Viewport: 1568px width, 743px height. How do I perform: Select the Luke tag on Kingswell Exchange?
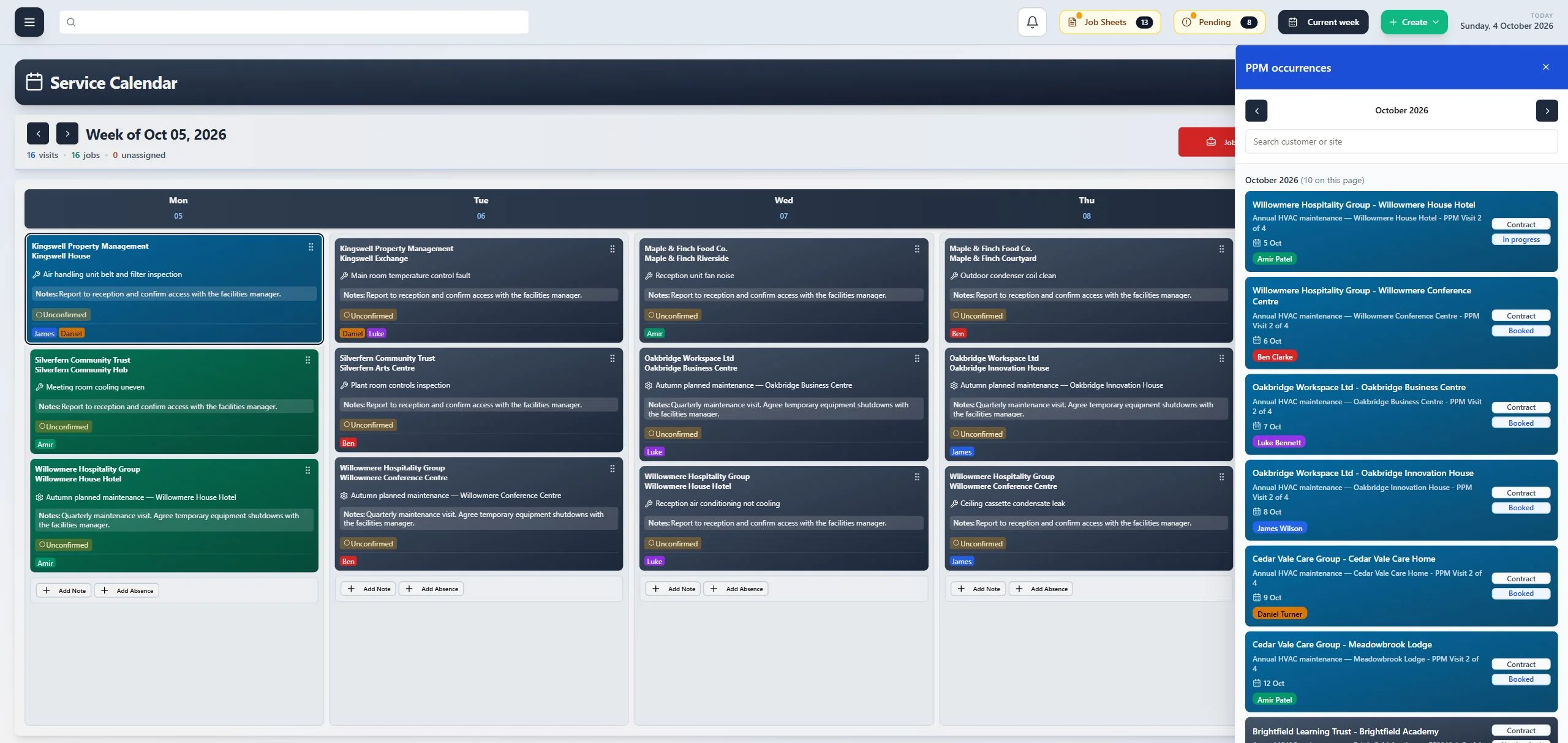click(x=377, y=334)
